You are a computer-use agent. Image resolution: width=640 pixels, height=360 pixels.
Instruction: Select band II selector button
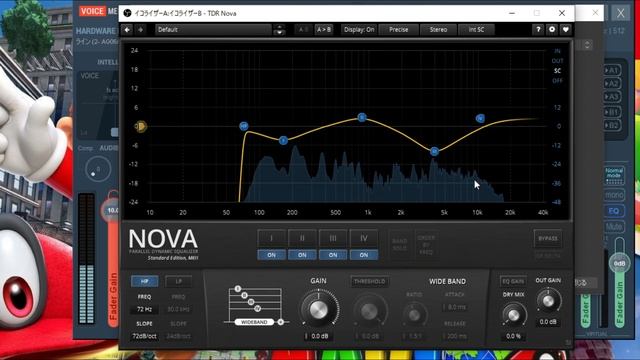click(302, 238)
